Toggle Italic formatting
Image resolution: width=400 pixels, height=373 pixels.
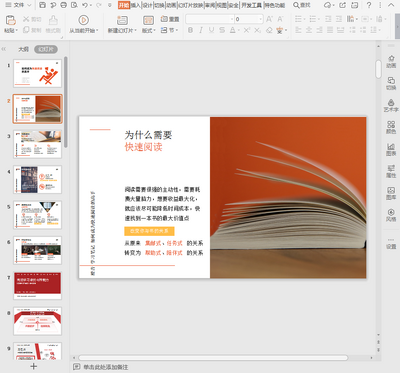click(201, 30)
